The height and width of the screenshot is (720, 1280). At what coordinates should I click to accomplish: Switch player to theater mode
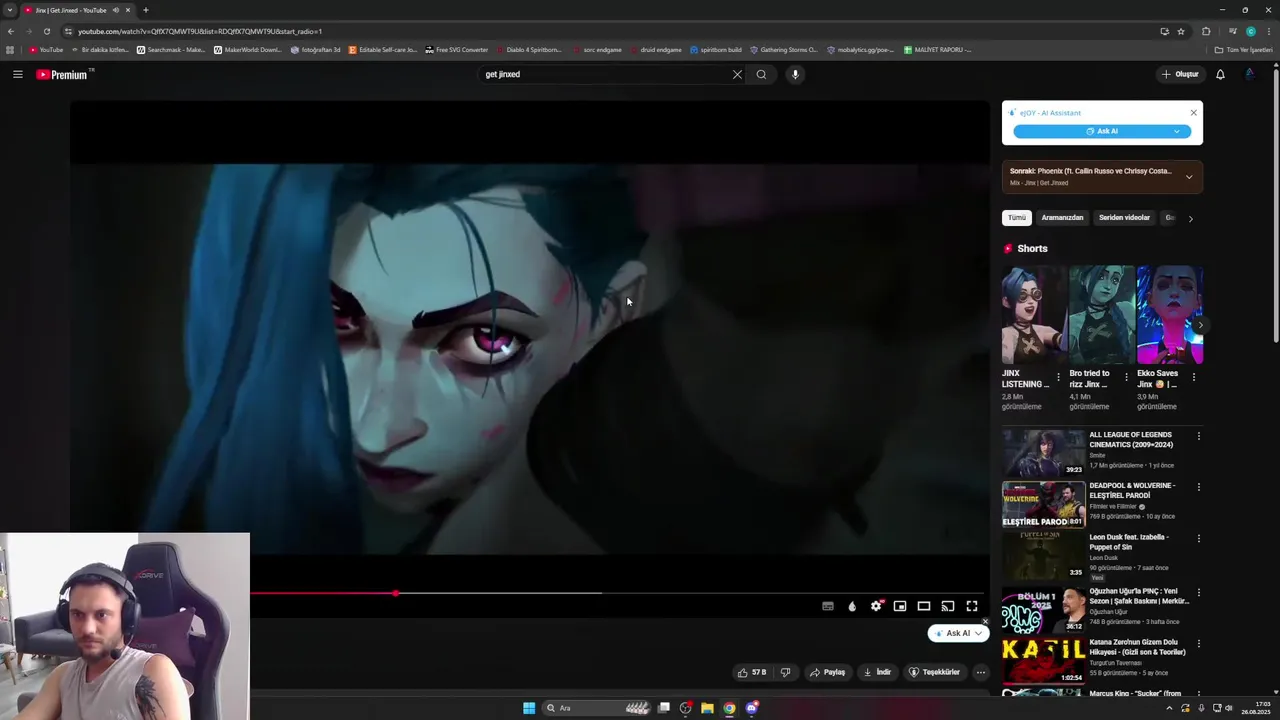(x=924, y=606)
